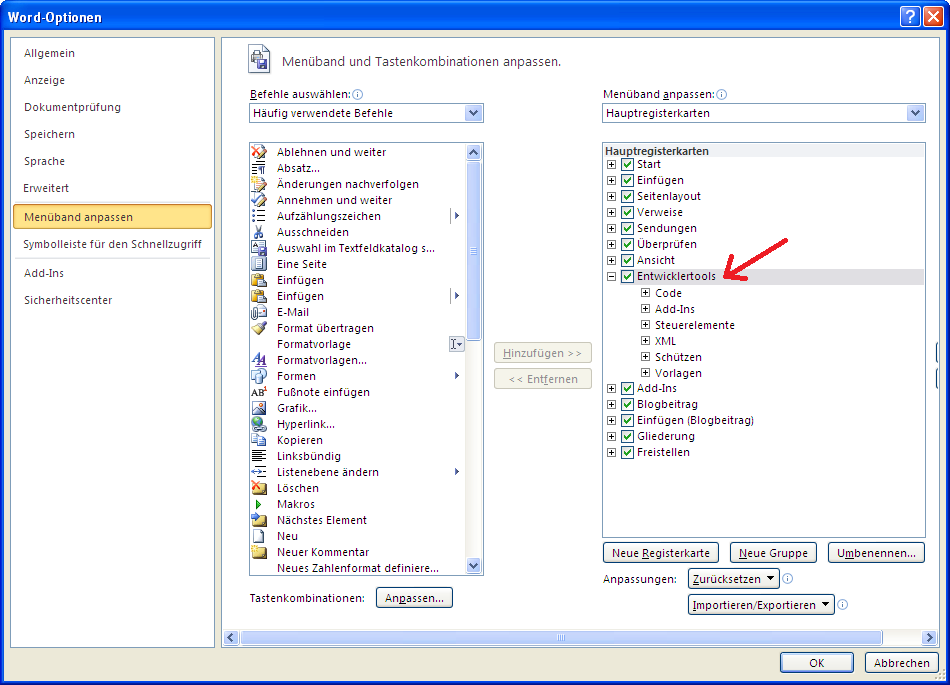
Task: Click the Formen shapes icon
Action: [x=259, y=376]
